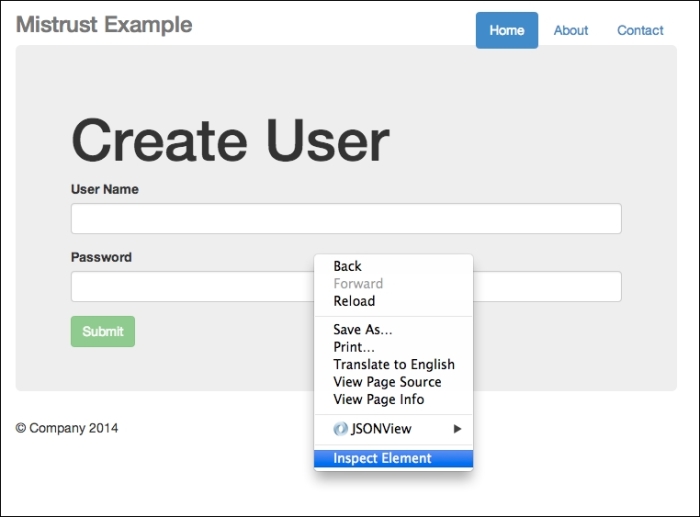Click the Home navigation button
The image size is (700, 517).
pyautogui.click(x=507, y=30)
